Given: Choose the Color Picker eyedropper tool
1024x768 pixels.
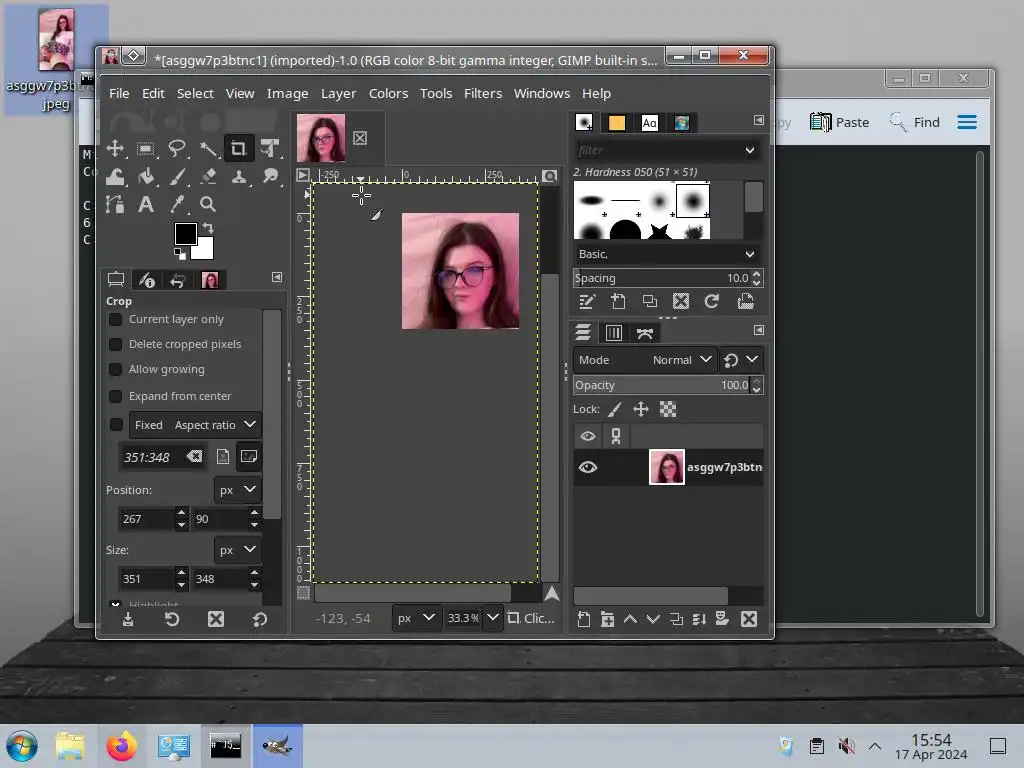Looking at the screenshot, I should [177, 204].
